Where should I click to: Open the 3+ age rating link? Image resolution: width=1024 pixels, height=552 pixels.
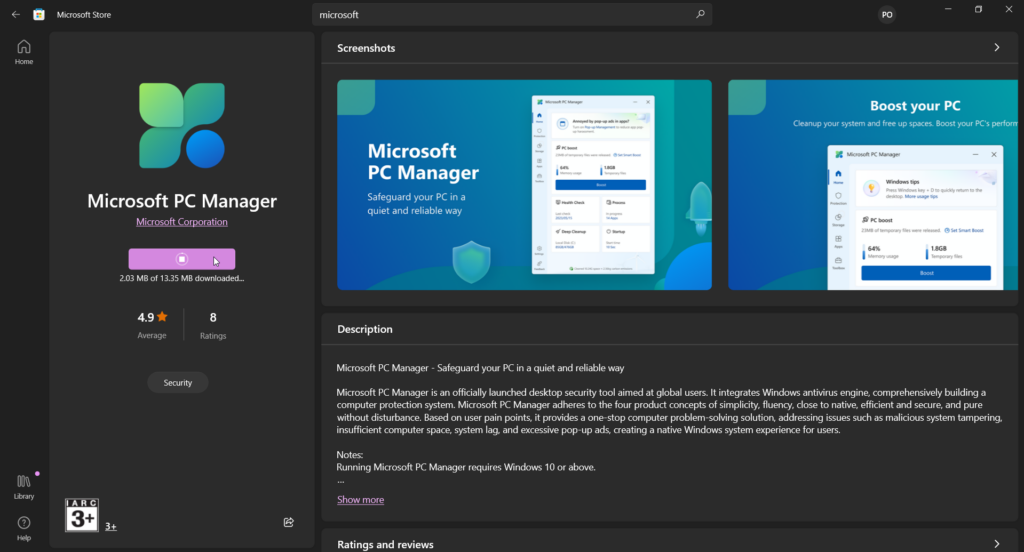(111, 527)
